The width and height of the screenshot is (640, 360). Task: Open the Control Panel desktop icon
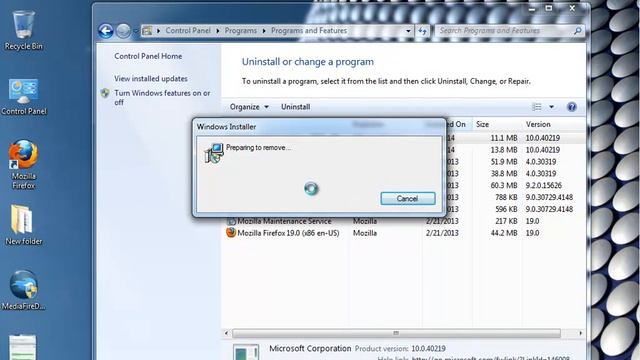click(x=23, y=97)
